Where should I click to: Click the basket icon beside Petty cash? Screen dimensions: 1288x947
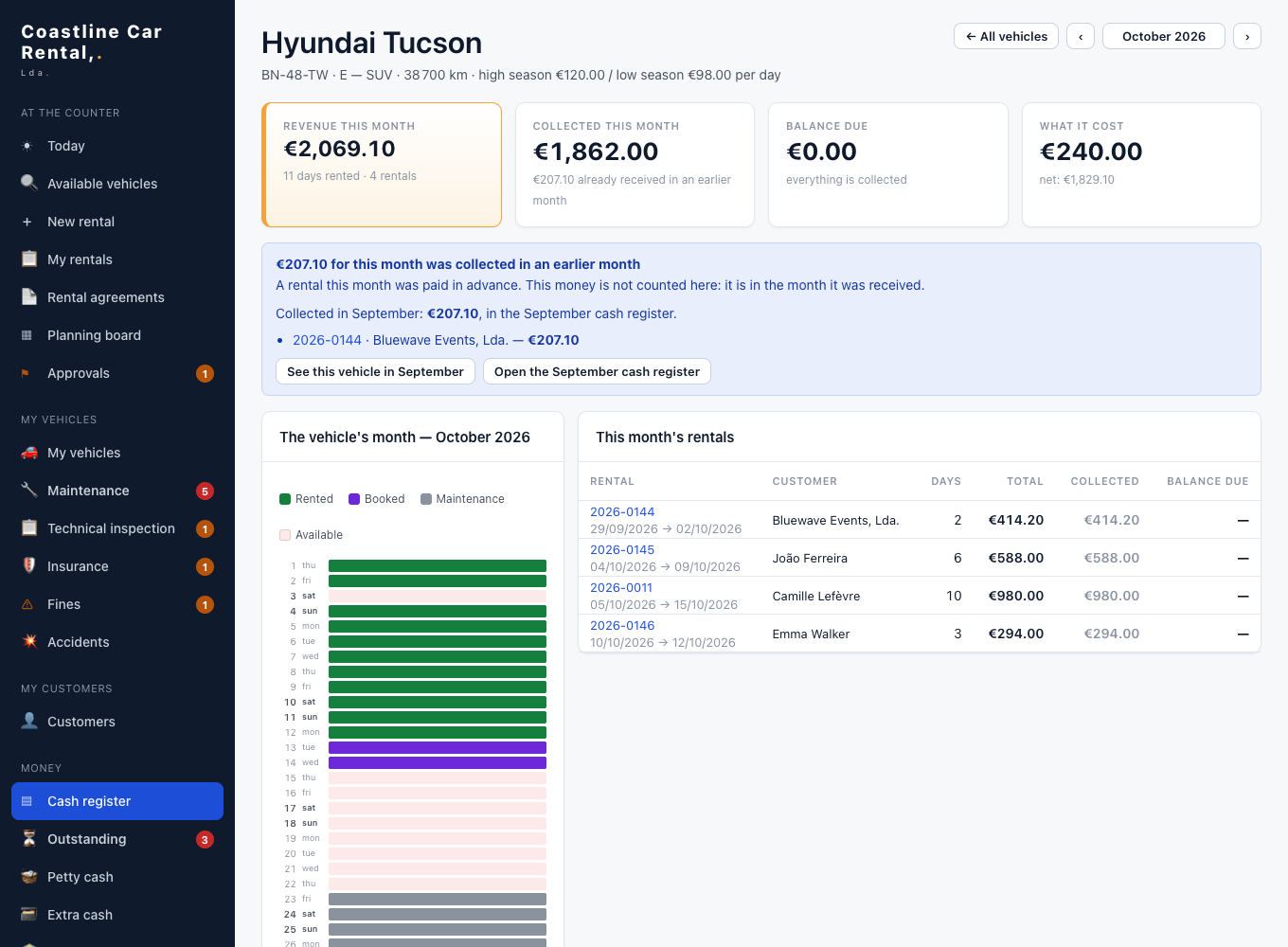[29, 876]
